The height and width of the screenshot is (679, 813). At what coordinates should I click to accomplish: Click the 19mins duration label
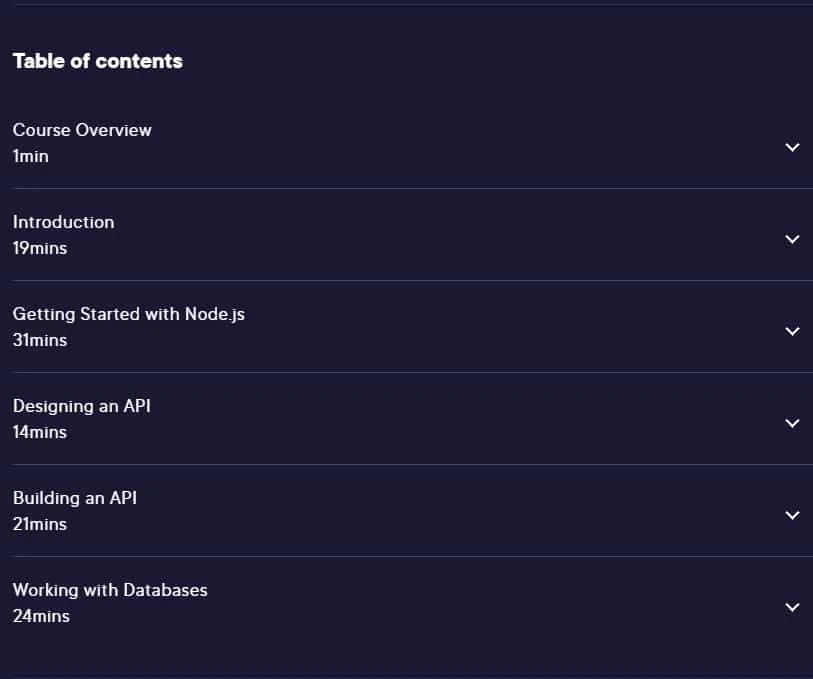[40, 248]
